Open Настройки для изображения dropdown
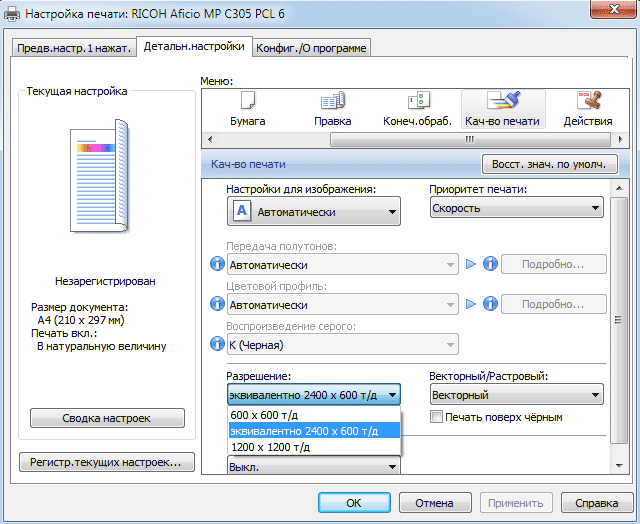The height and width of the screenshot is (524, 640). [x=313, y=211]
